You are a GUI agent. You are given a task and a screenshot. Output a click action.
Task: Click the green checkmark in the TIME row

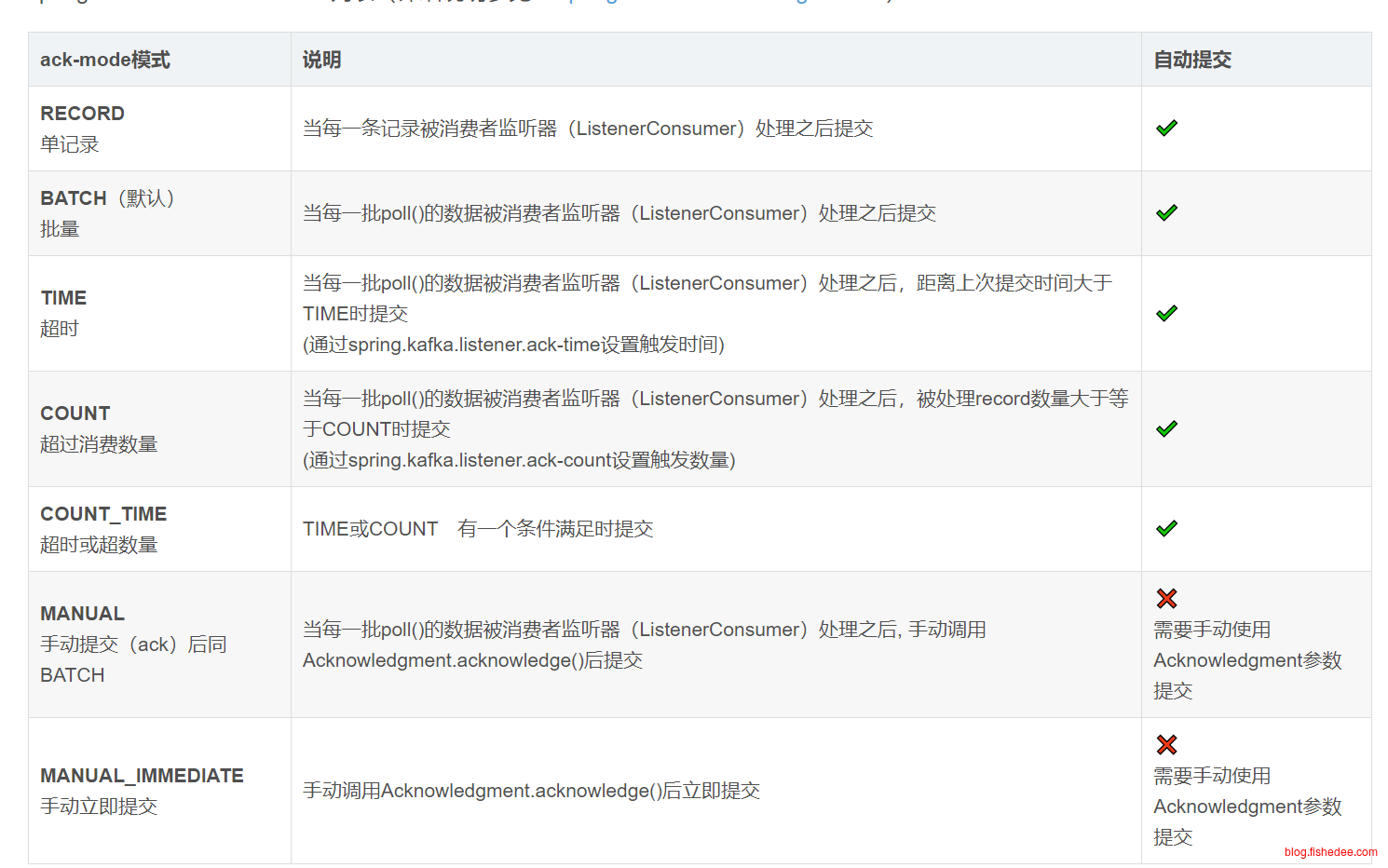click(1166, 314)
